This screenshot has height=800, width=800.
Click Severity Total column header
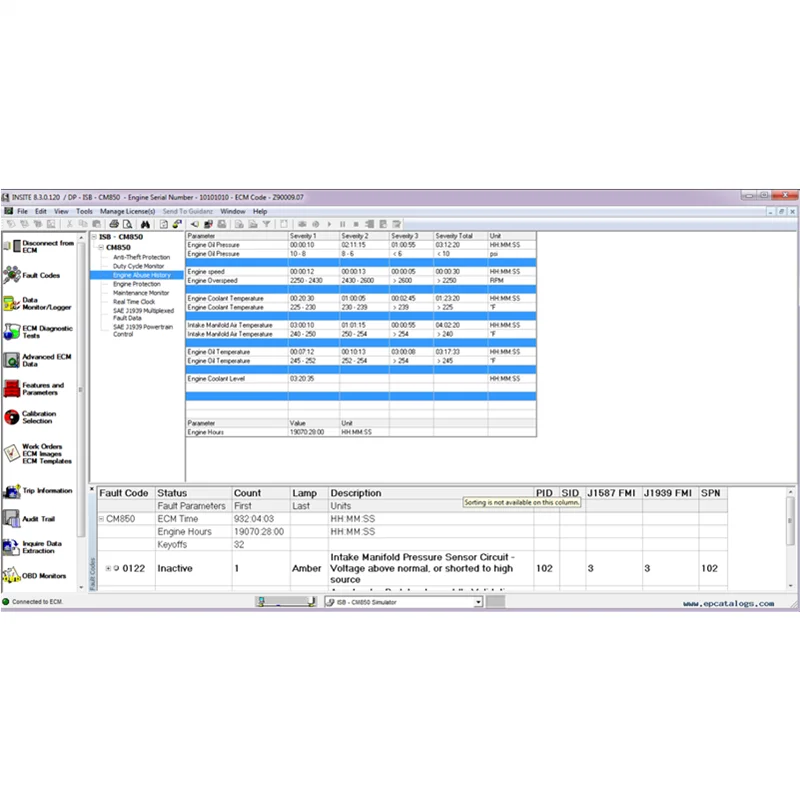(461, 236)
